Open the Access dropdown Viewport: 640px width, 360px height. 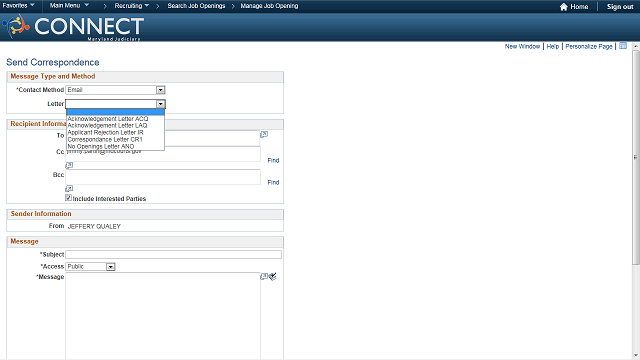tap(90, 267)
